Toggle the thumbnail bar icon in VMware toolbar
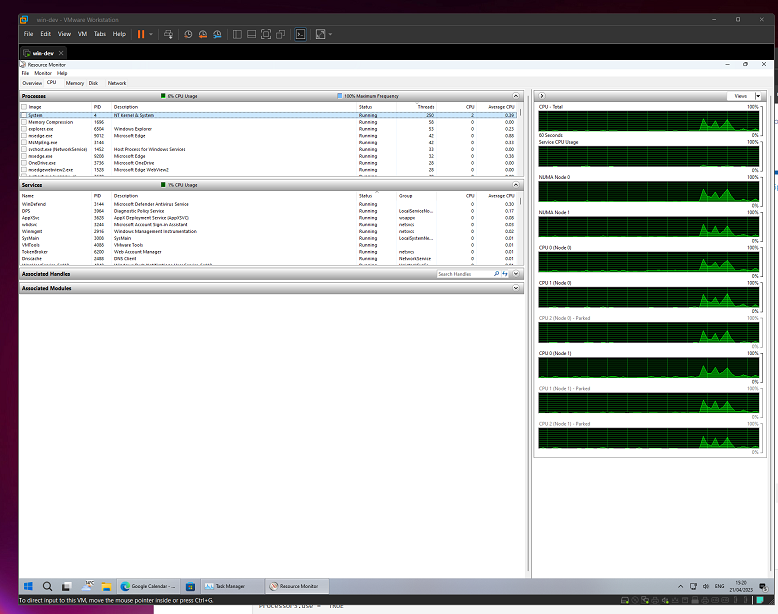This screenshot has width=778, height=614. 252,34
